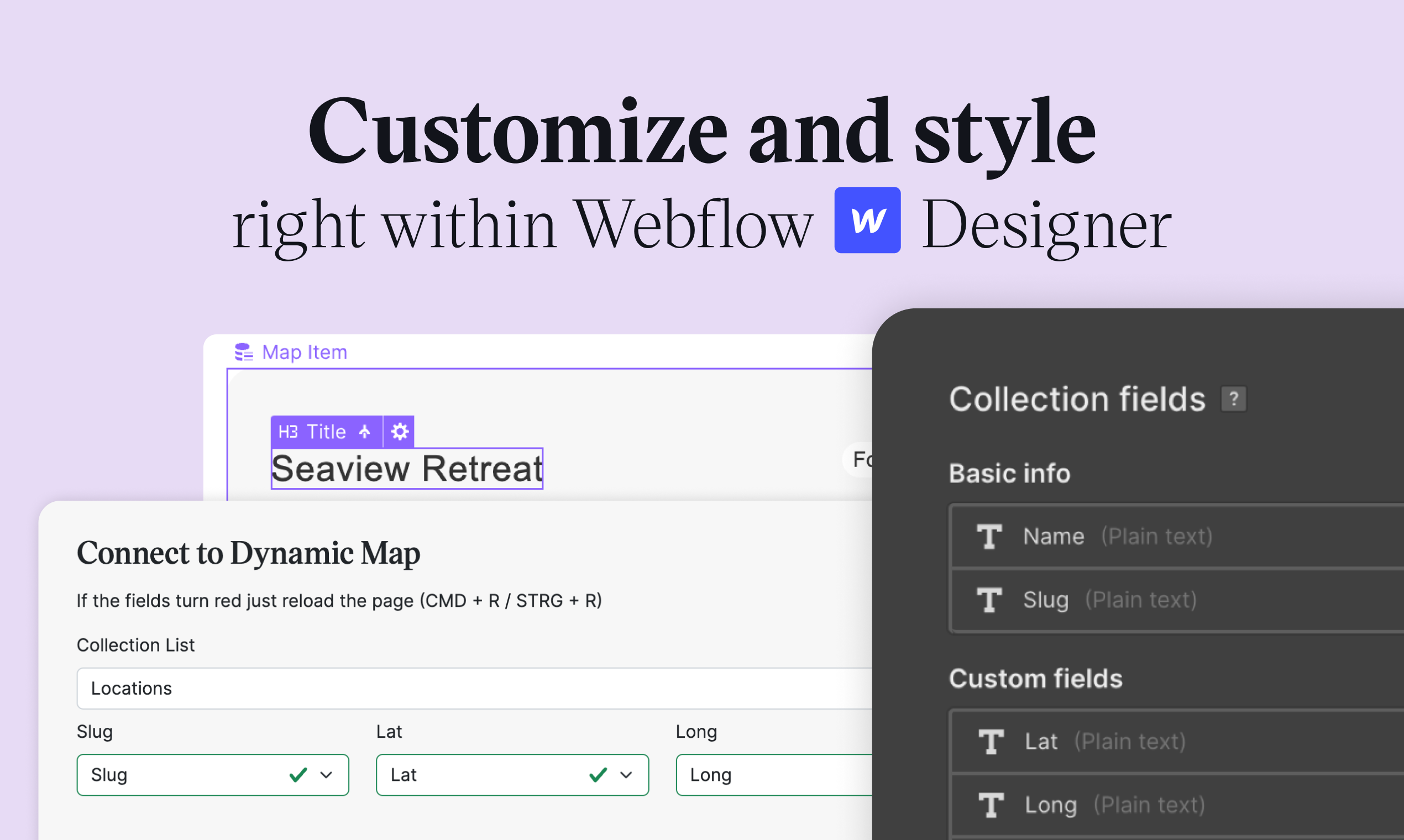Click the Map Item collection list icon
Viewport: 1404px width, 840px height.
click(243, 351)
